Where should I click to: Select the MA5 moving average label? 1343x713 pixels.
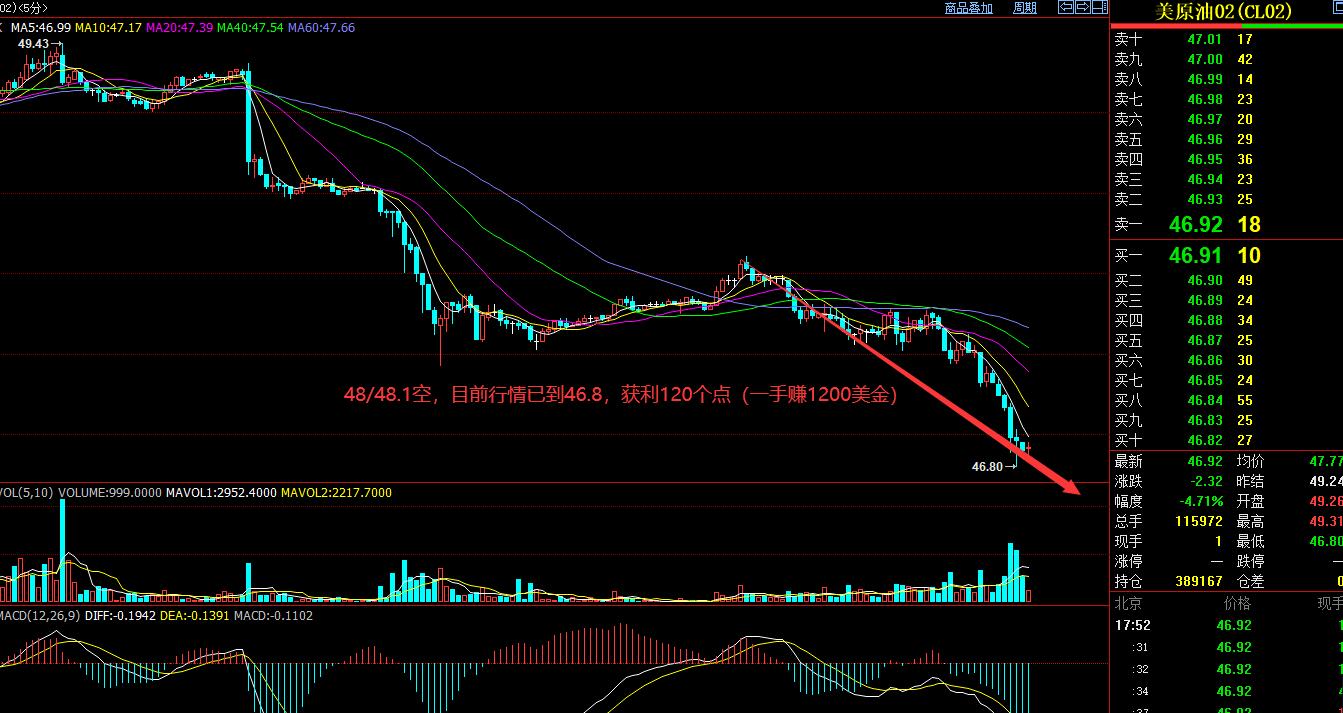pyautogui.click(x=41, y=27)
